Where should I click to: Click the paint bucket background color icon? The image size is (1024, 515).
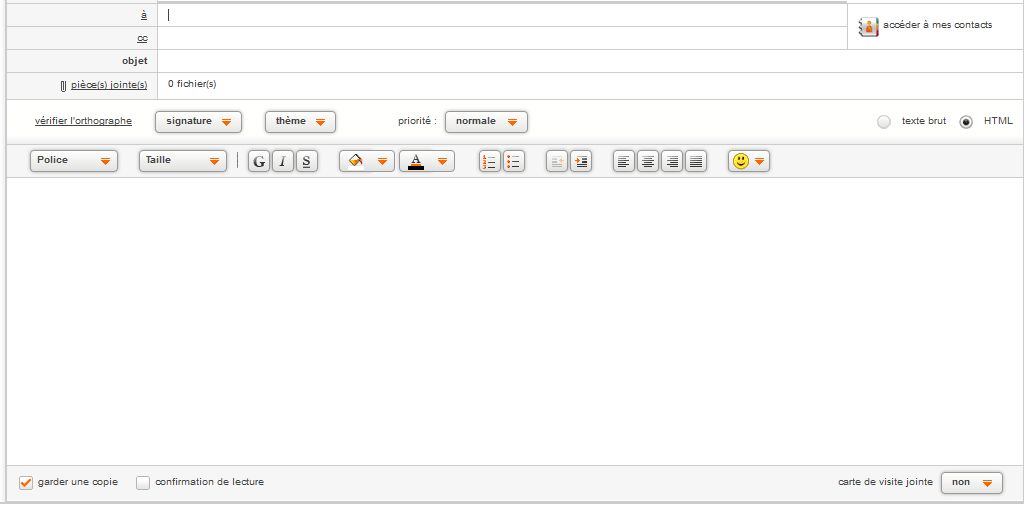coord(356,161)
